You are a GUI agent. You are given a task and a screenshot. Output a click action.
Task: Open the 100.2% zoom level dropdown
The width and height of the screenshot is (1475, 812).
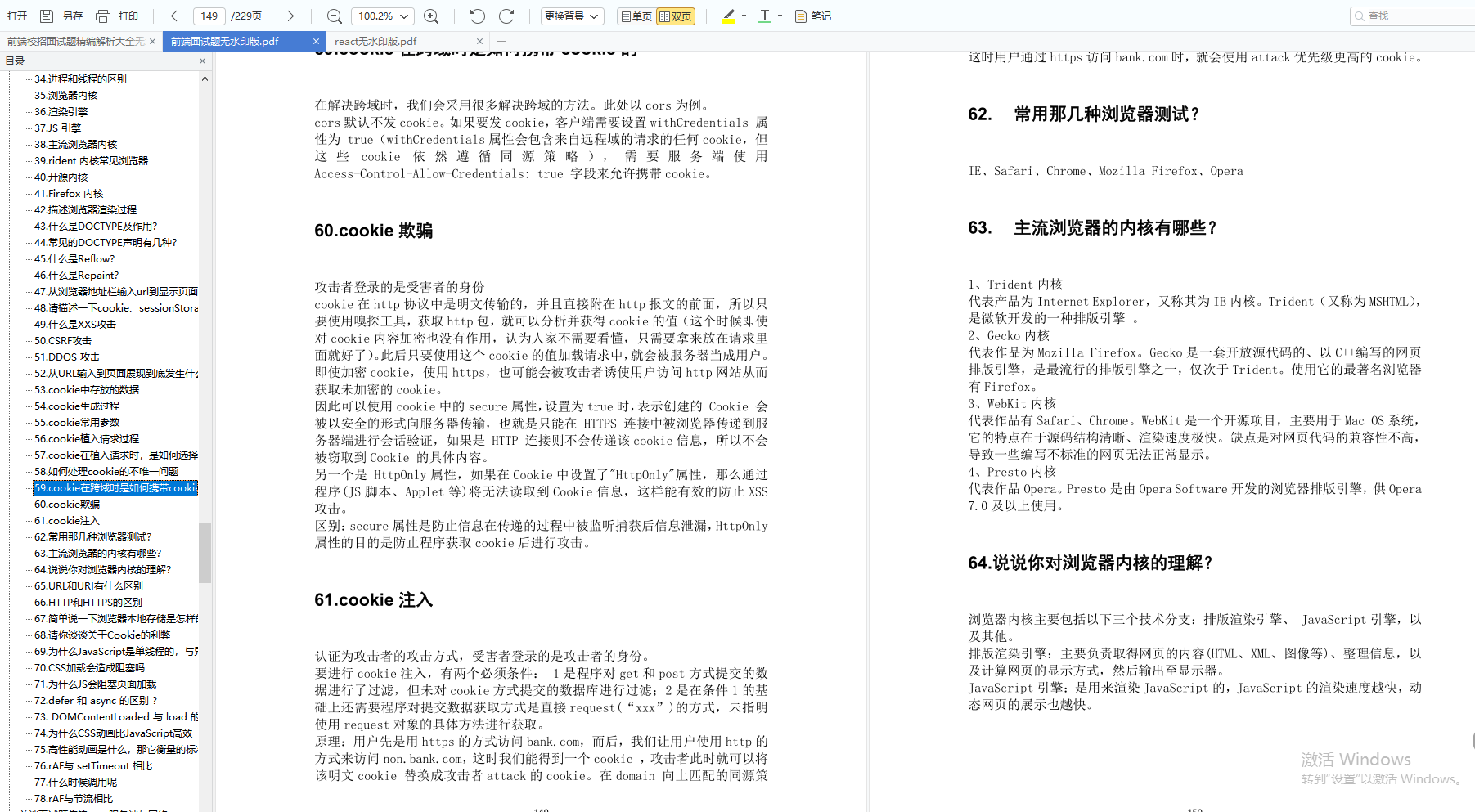tap(382, 16)
